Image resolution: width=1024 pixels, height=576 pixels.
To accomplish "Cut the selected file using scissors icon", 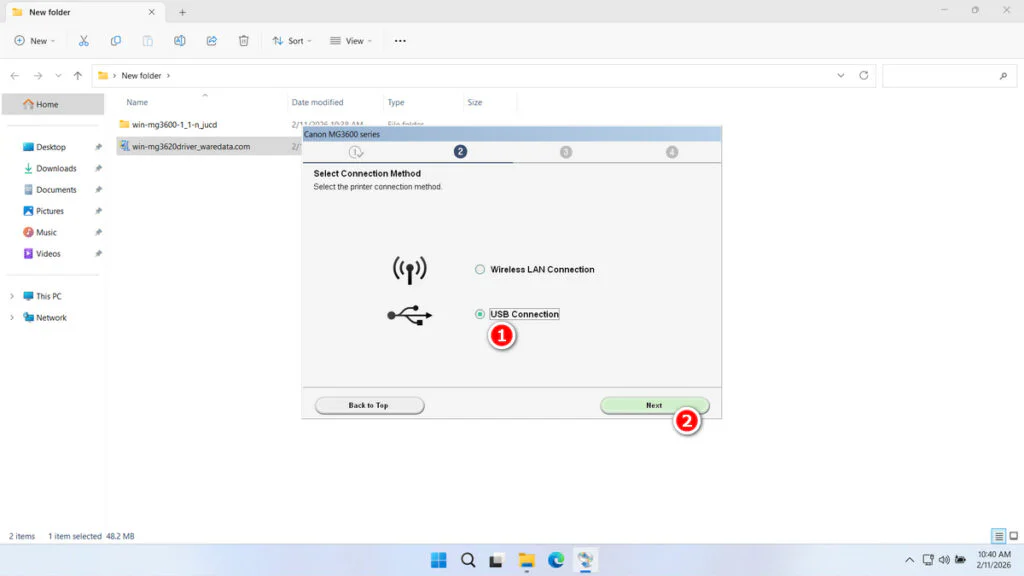I will coord(84,40).
